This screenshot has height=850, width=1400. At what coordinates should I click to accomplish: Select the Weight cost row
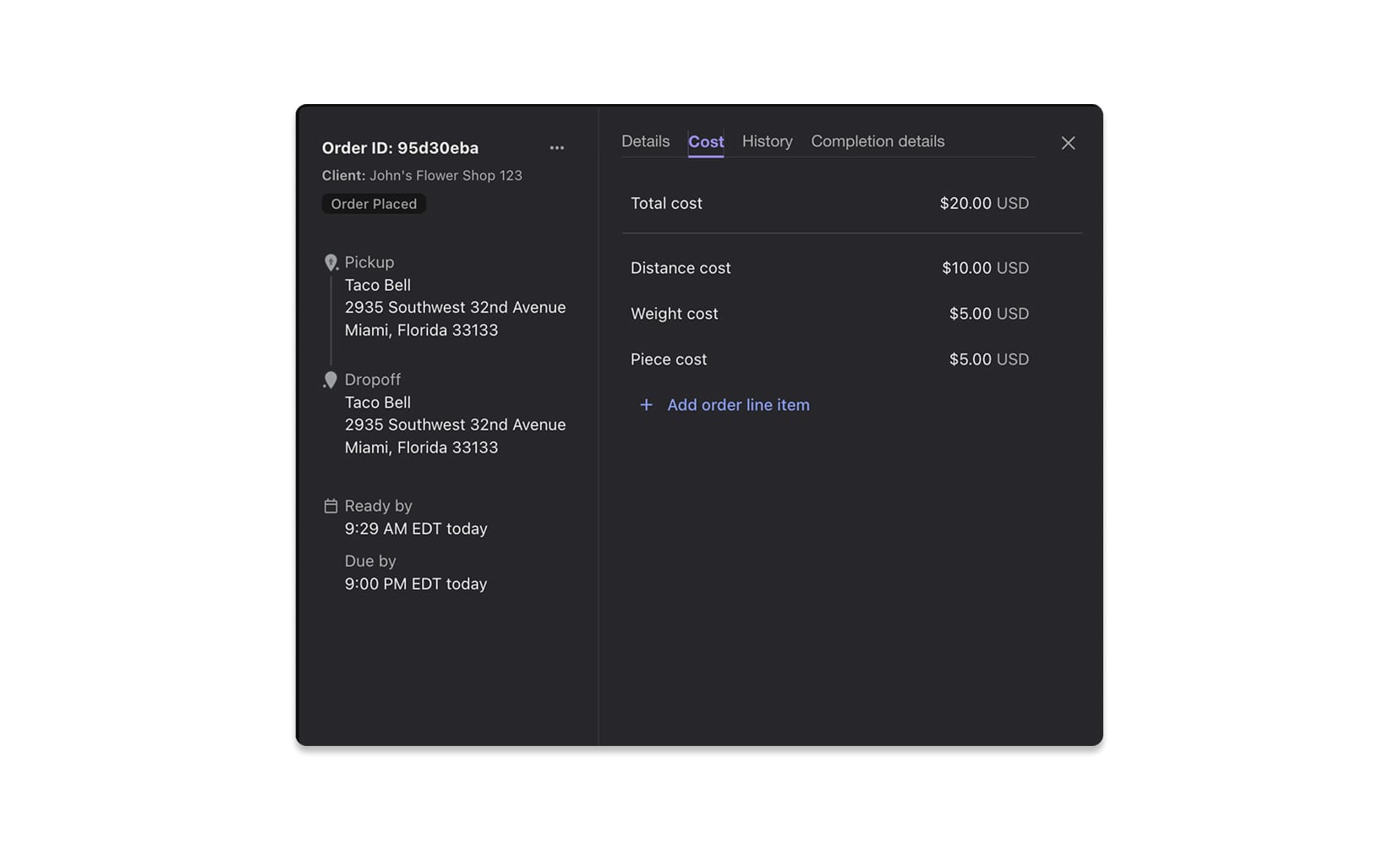829,314
